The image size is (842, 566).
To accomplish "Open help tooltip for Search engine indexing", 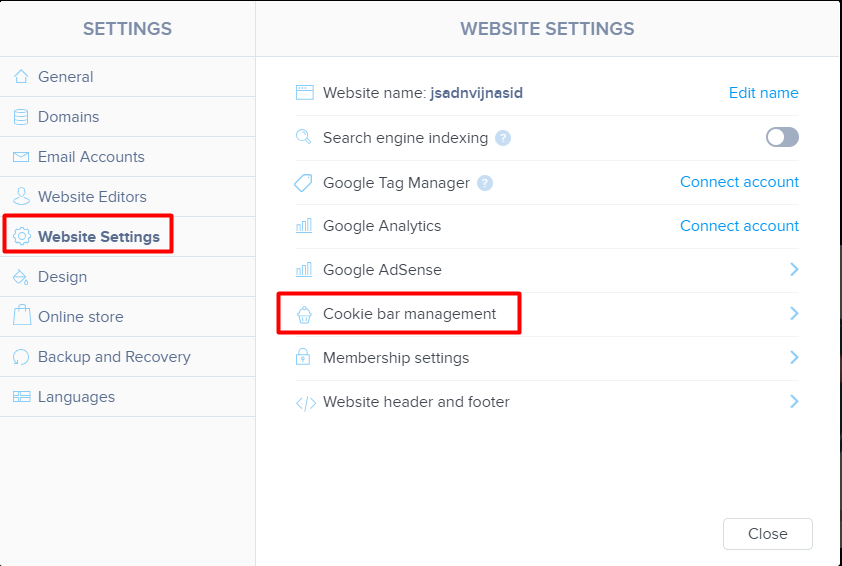I will (503, 138).
